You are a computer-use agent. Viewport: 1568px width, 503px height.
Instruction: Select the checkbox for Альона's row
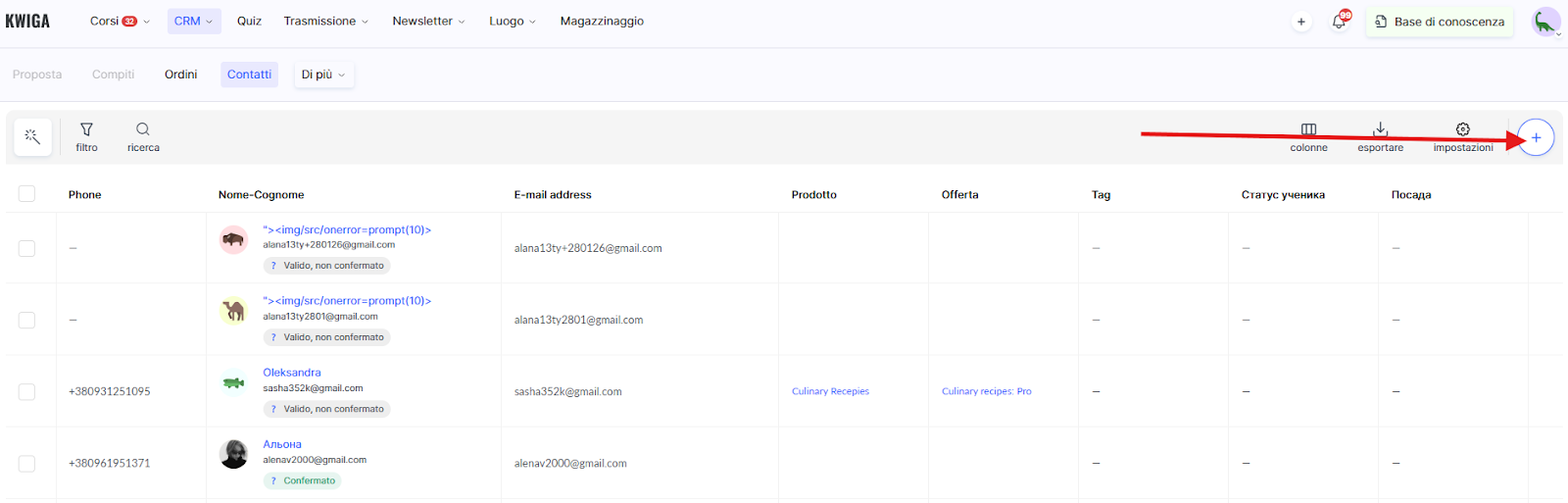coord(26,463)
